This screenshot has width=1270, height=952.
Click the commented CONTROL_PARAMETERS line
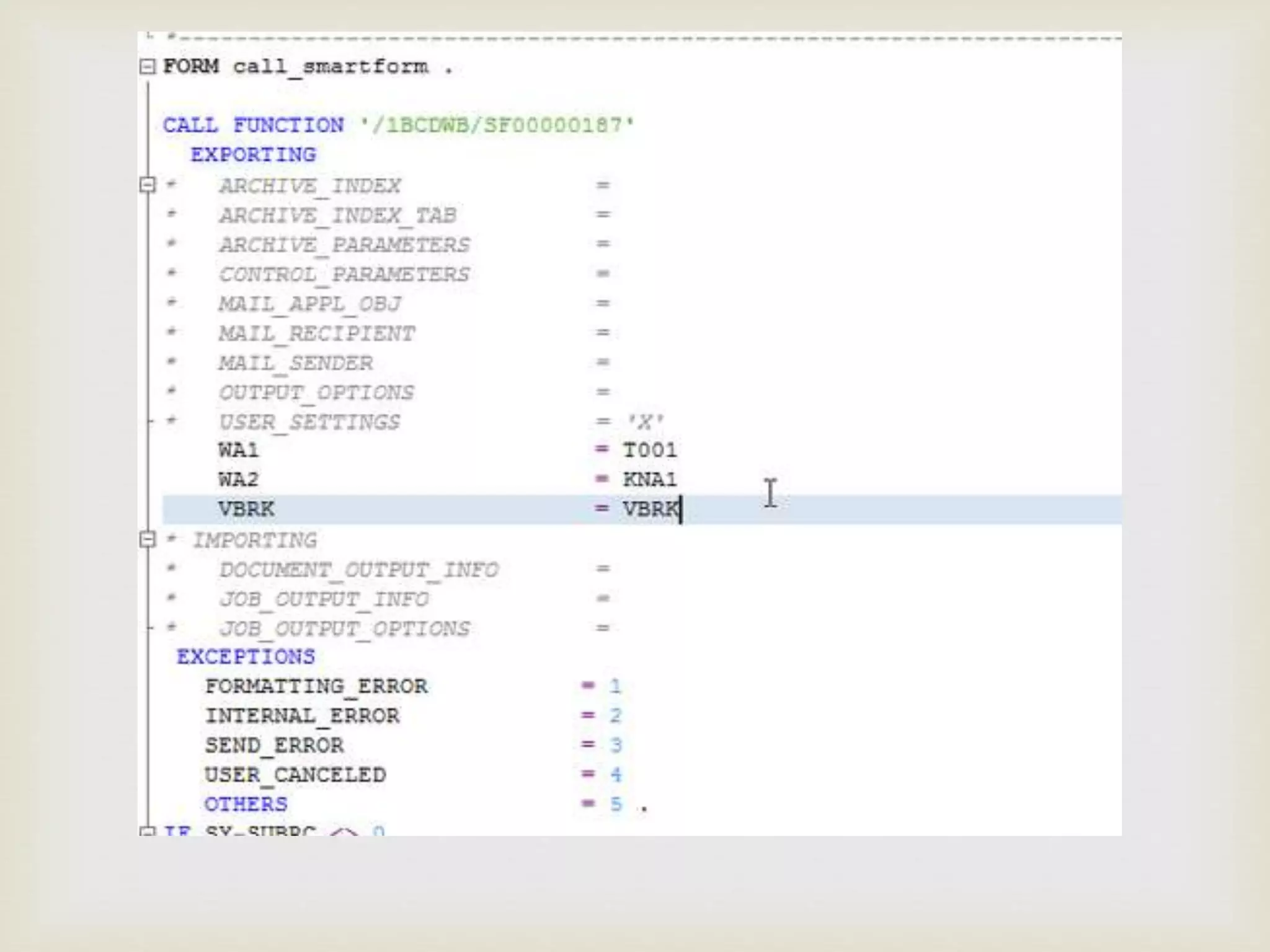(344, 275)
